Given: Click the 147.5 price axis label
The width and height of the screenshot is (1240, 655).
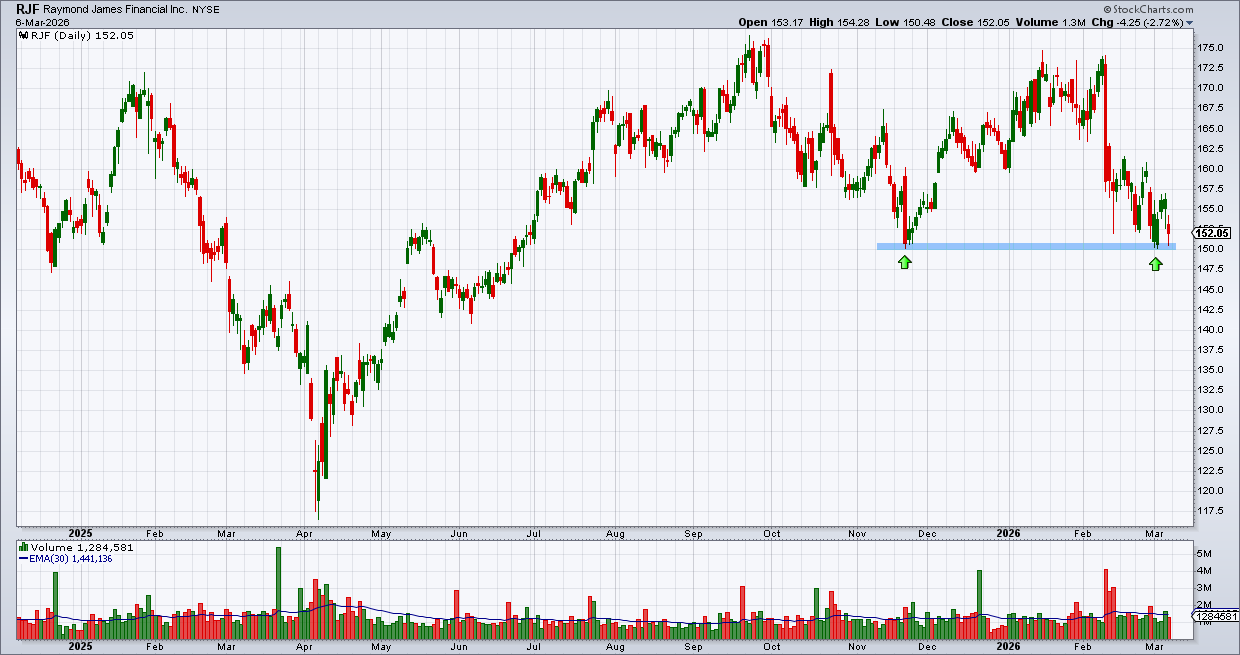Looking at the screenshot, I should point(1211,269).
